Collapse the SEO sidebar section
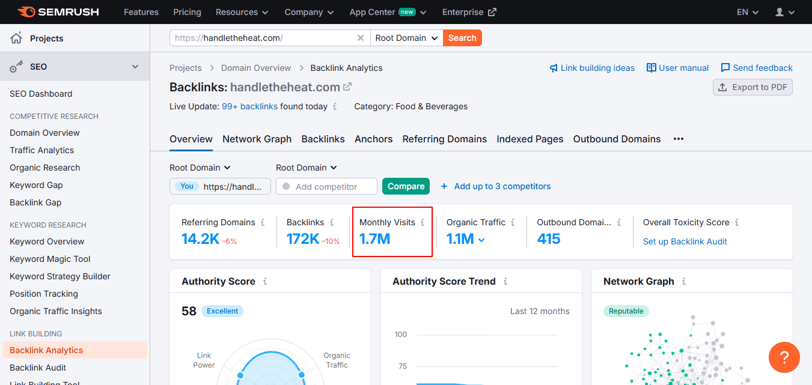Image resolution: width=812 pixels, height=385 pixels. click(x=135, y=67)
